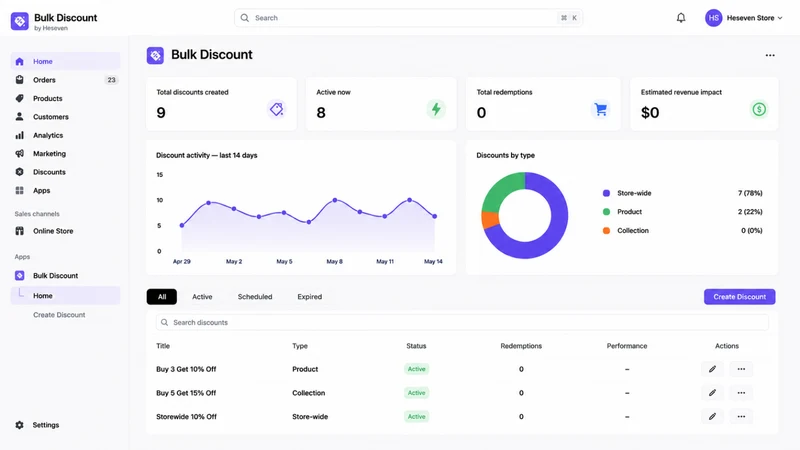Click the Storewide 10% Off title
This screenshot has width=800, height=450.
tap(186, 416)
